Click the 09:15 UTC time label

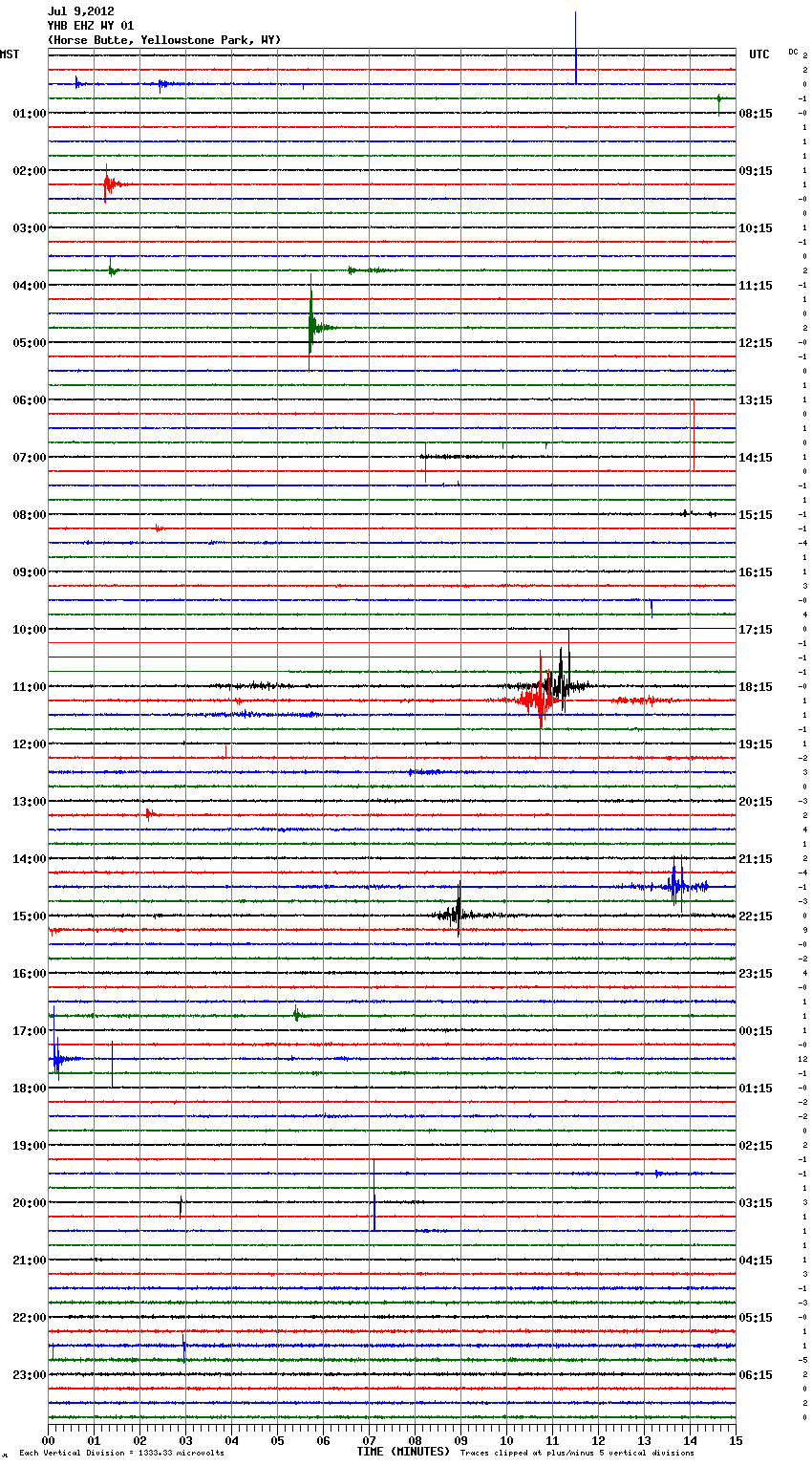[756, 171]
